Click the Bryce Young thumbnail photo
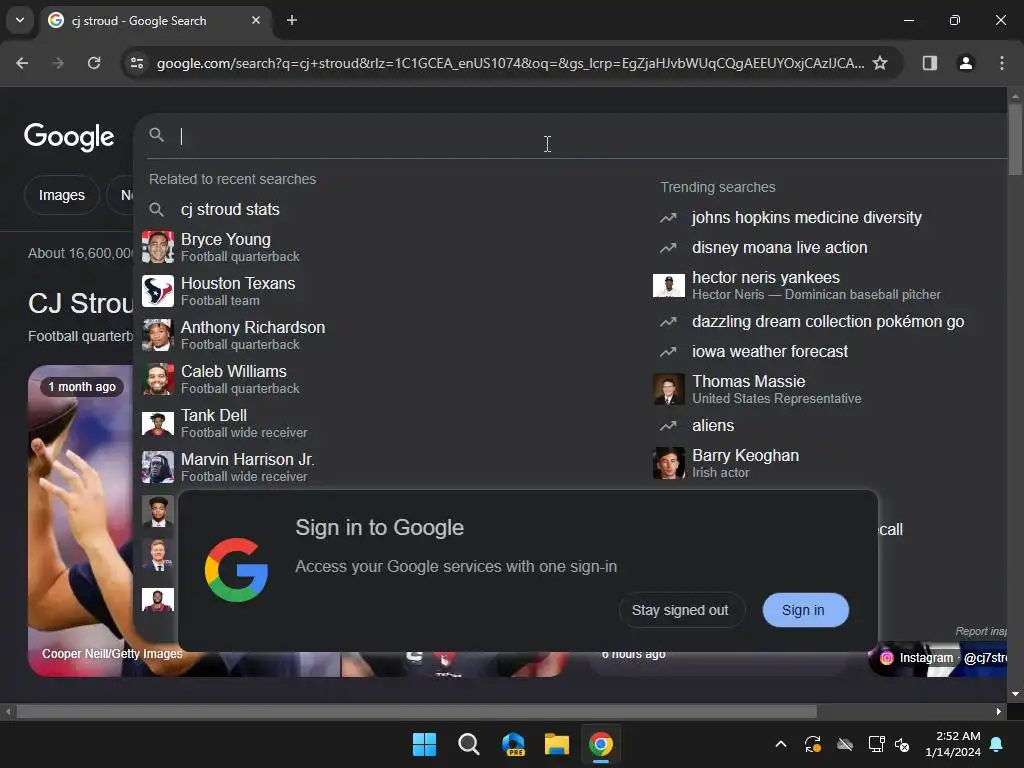1024x768 pixels. 158,247
